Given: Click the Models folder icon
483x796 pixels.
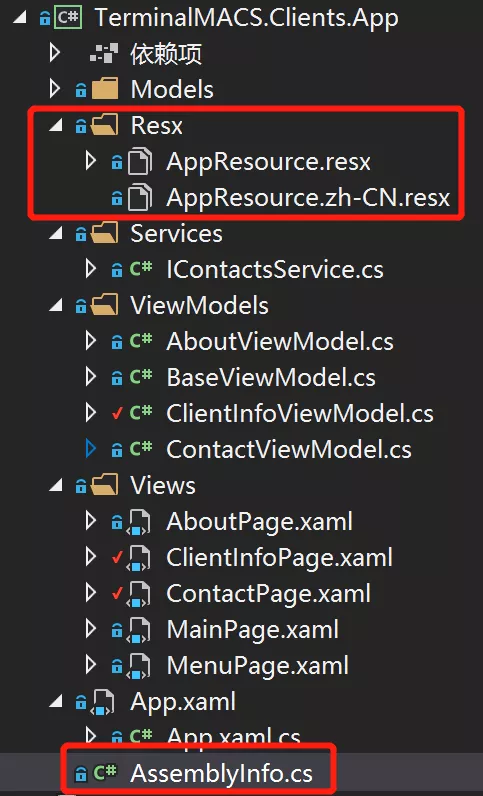Looking at the screenshot, I should (104, 89).
